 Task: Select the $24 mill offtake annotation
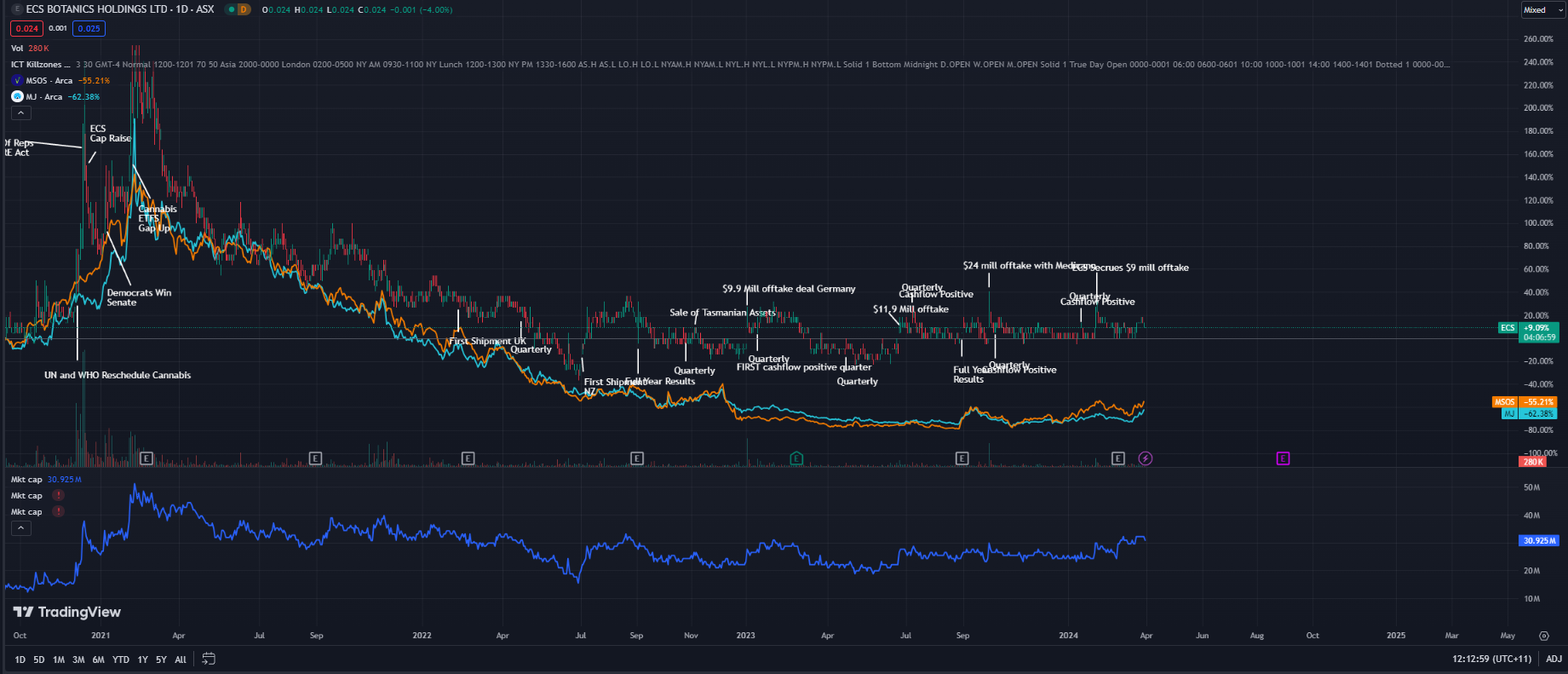[x=1029, y=266]
